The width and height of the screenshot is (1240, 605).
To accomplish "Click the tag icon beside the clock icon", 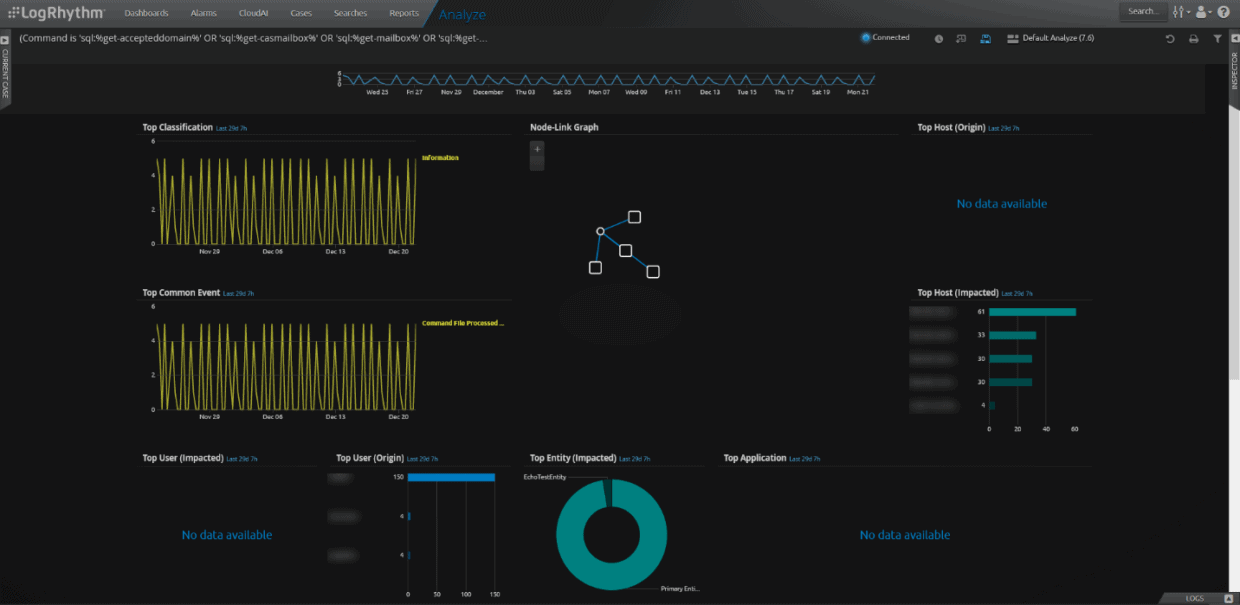I will tap(961, 37).
